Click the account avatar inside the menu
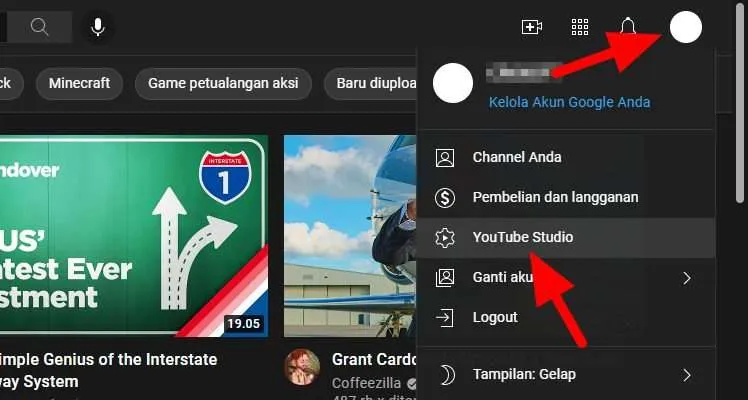 coord(453,83)
